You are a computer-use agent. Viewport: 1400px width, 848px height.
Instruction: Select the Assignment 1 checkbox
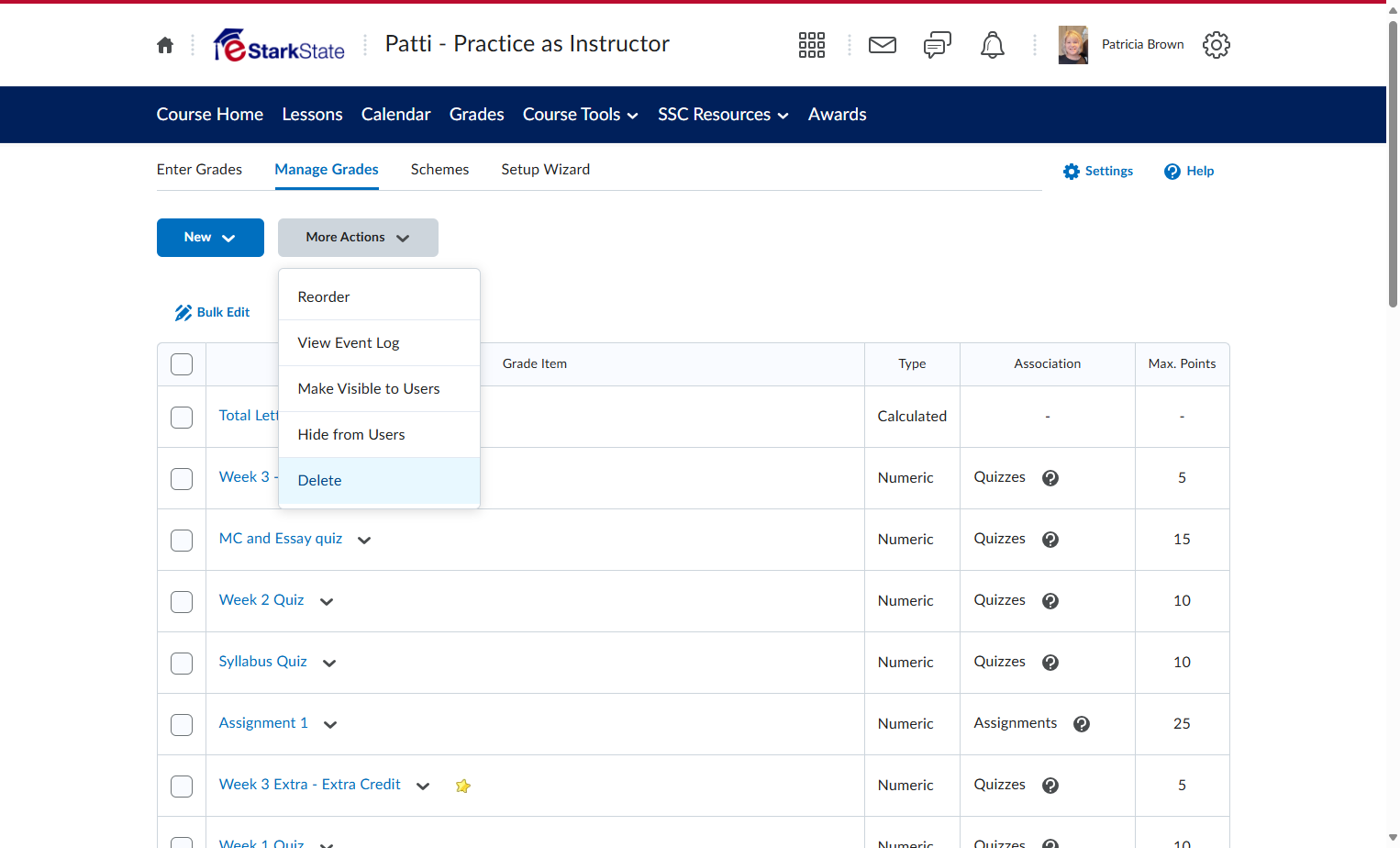(x=182, y=725)
